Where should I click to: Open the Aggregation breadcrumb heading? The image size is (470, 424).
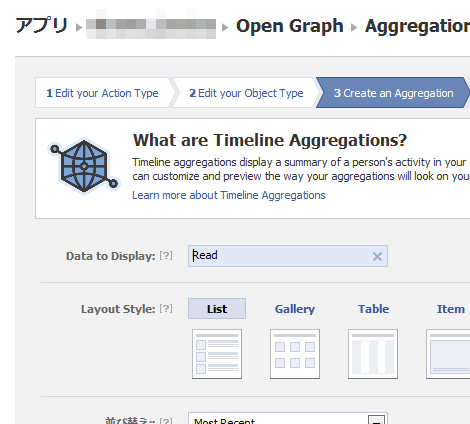tap(417, 26)
